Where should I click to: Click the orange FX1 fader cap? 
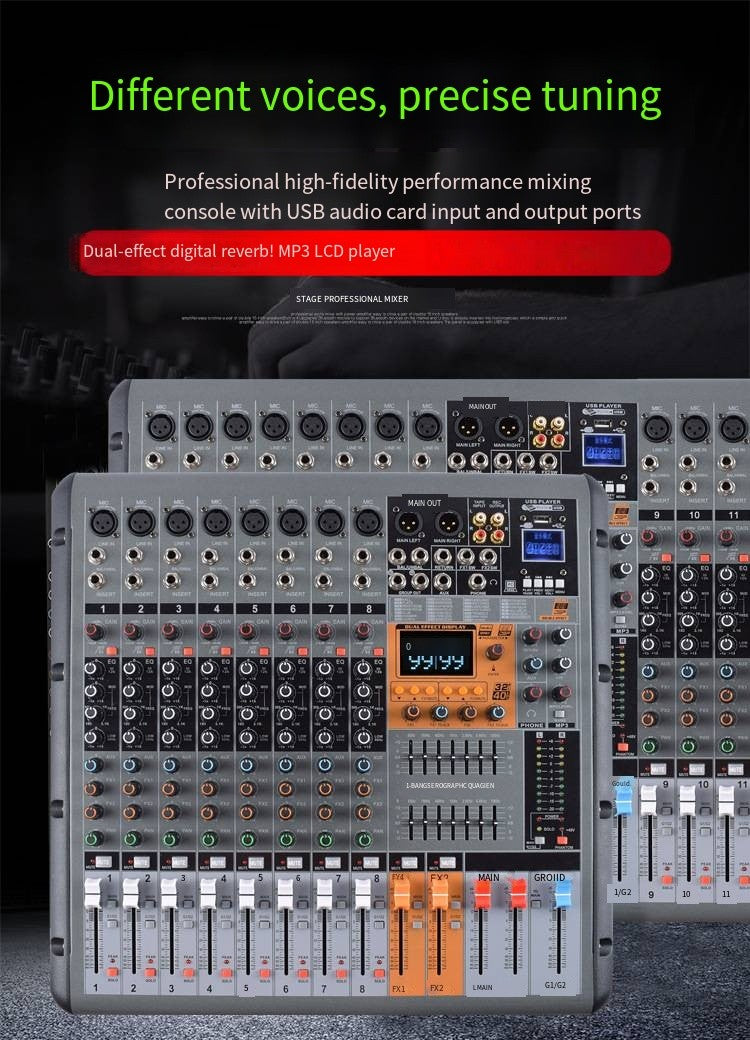pos(402,893)
